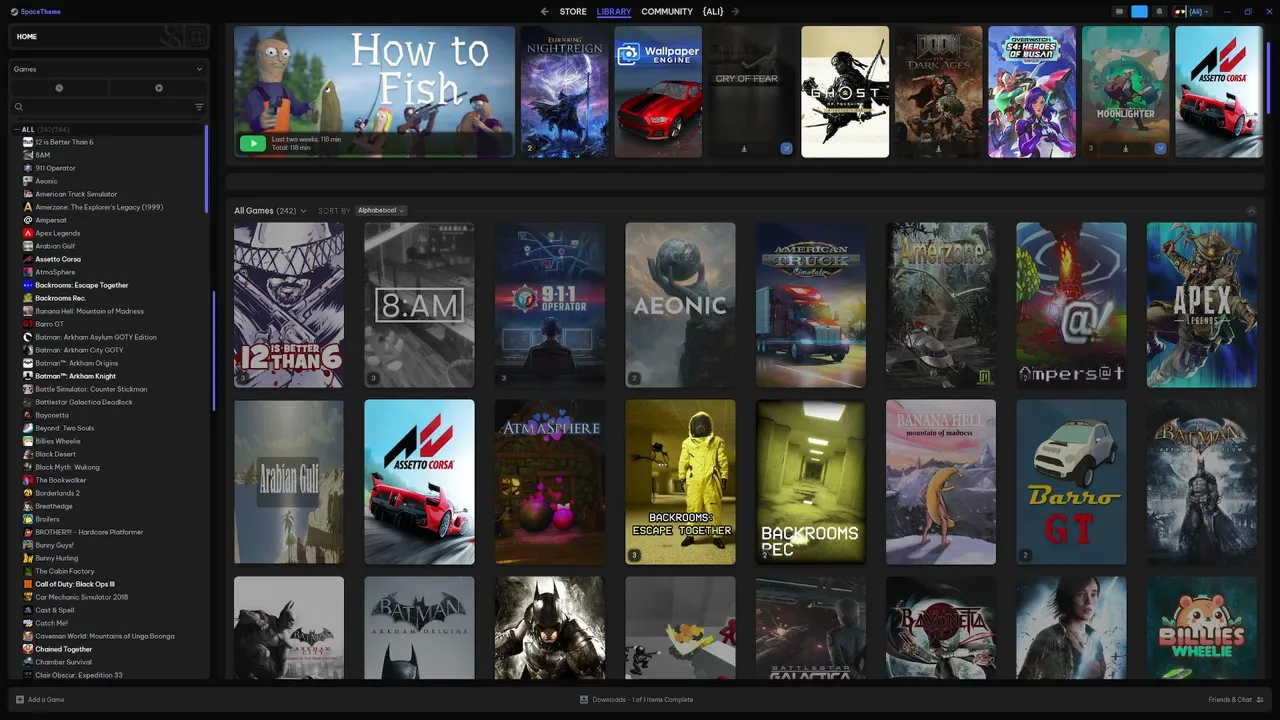
Task: Click the blue badge on the Moonlighter tile
Action: pos(1160,149)
